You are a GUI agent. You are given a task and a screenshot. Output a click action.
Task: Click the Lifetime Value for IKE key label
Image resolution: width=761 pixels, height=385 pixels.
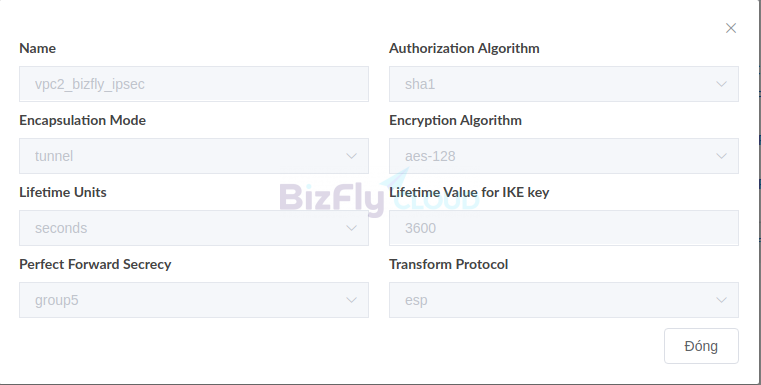[x=469, y=192]
